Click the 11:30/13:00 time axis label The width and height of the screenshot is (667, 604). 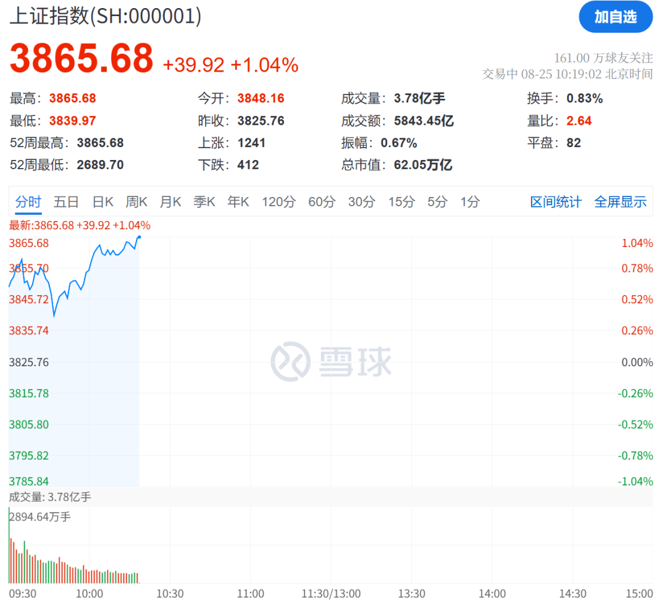(331, 594)
